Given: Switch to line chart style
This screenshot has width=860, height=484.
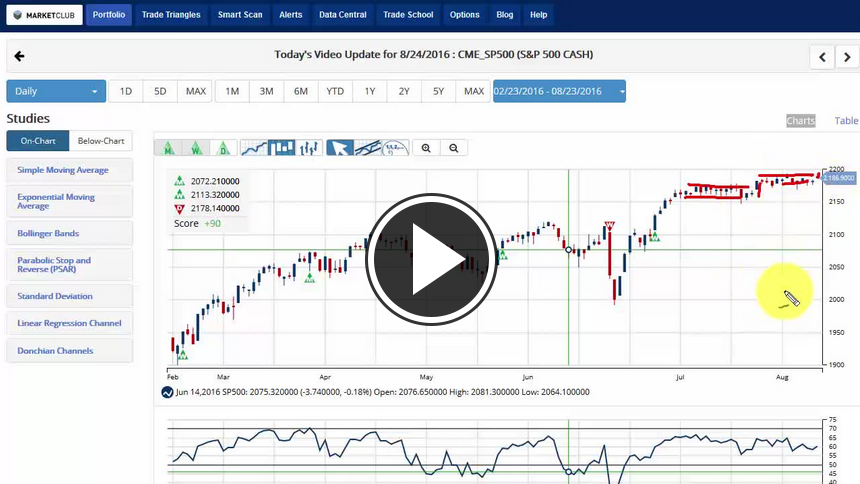Looking at the screenshot, I should (255, 148).
